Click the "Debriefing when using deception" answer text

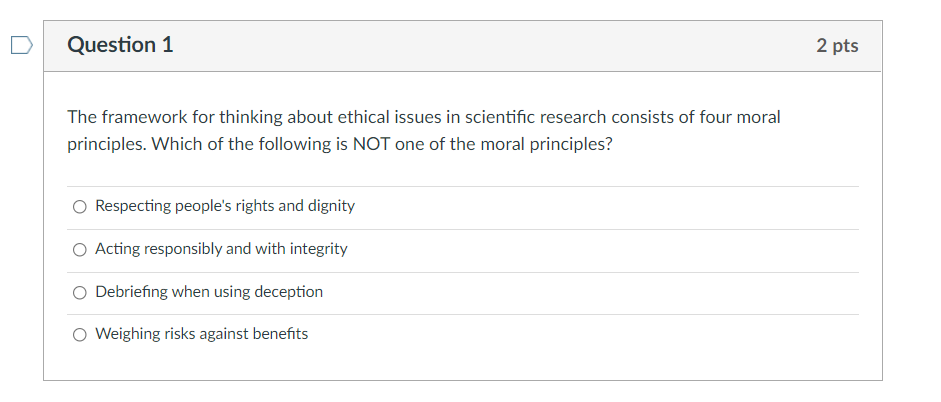coord(209,292)
